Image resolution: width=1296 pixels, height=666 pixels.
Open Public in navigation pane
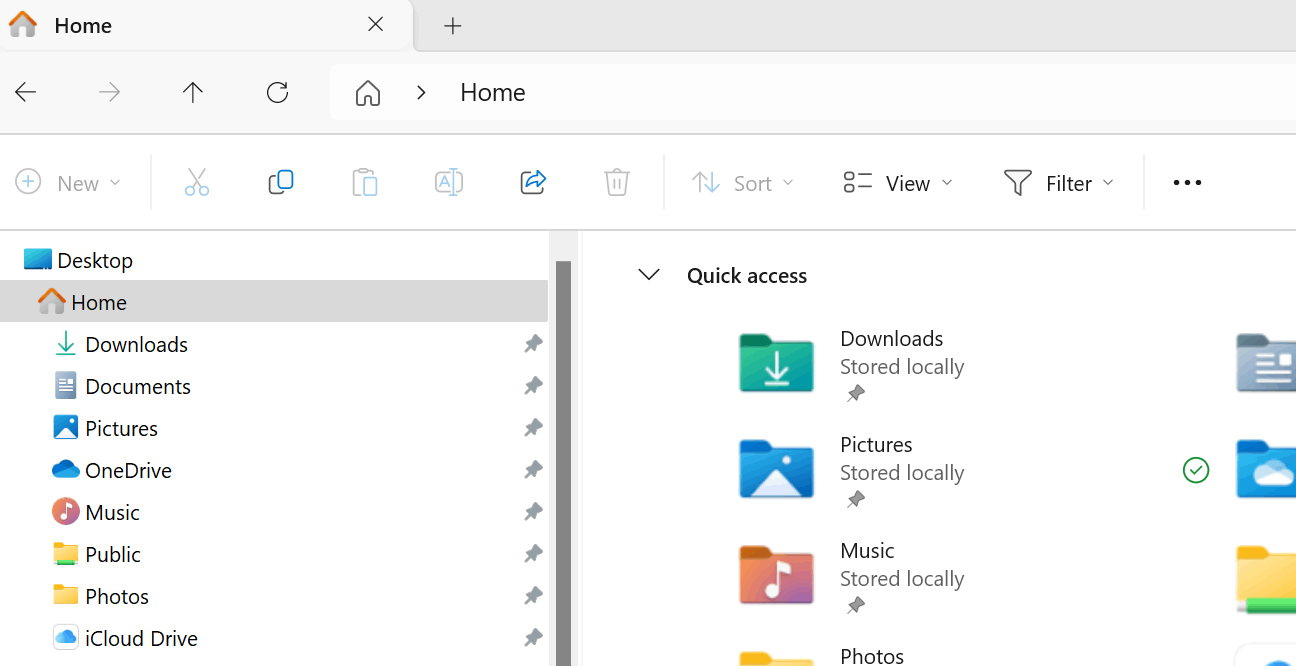113,554
